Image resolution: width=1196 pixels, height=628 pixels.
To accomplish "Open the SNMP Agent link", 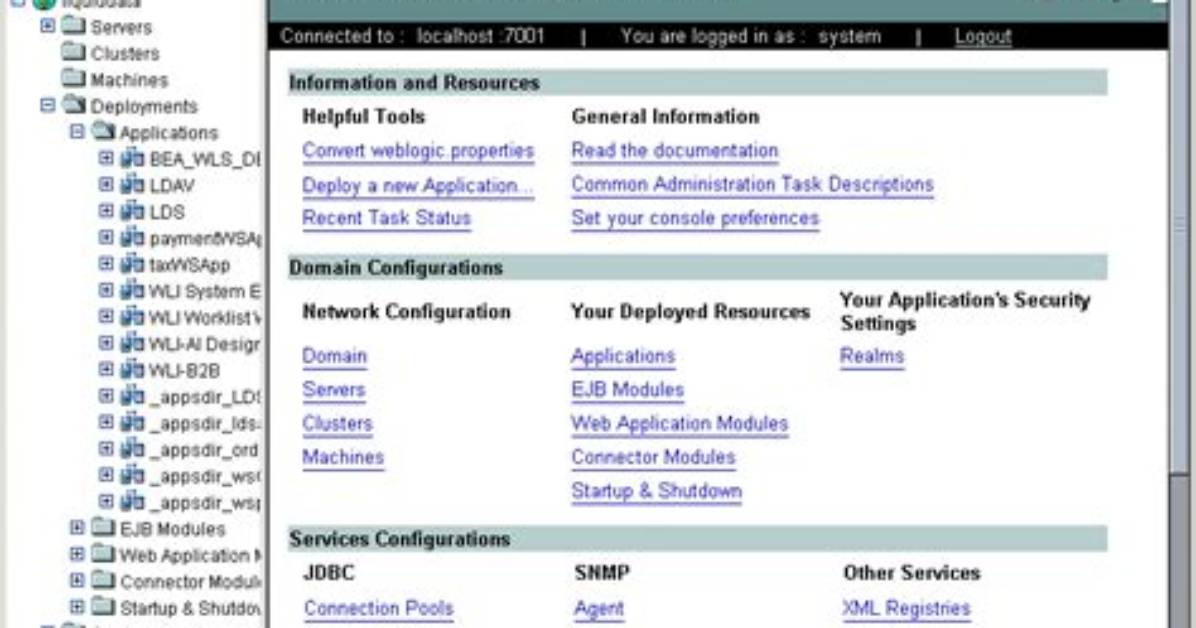I will 599,608.
